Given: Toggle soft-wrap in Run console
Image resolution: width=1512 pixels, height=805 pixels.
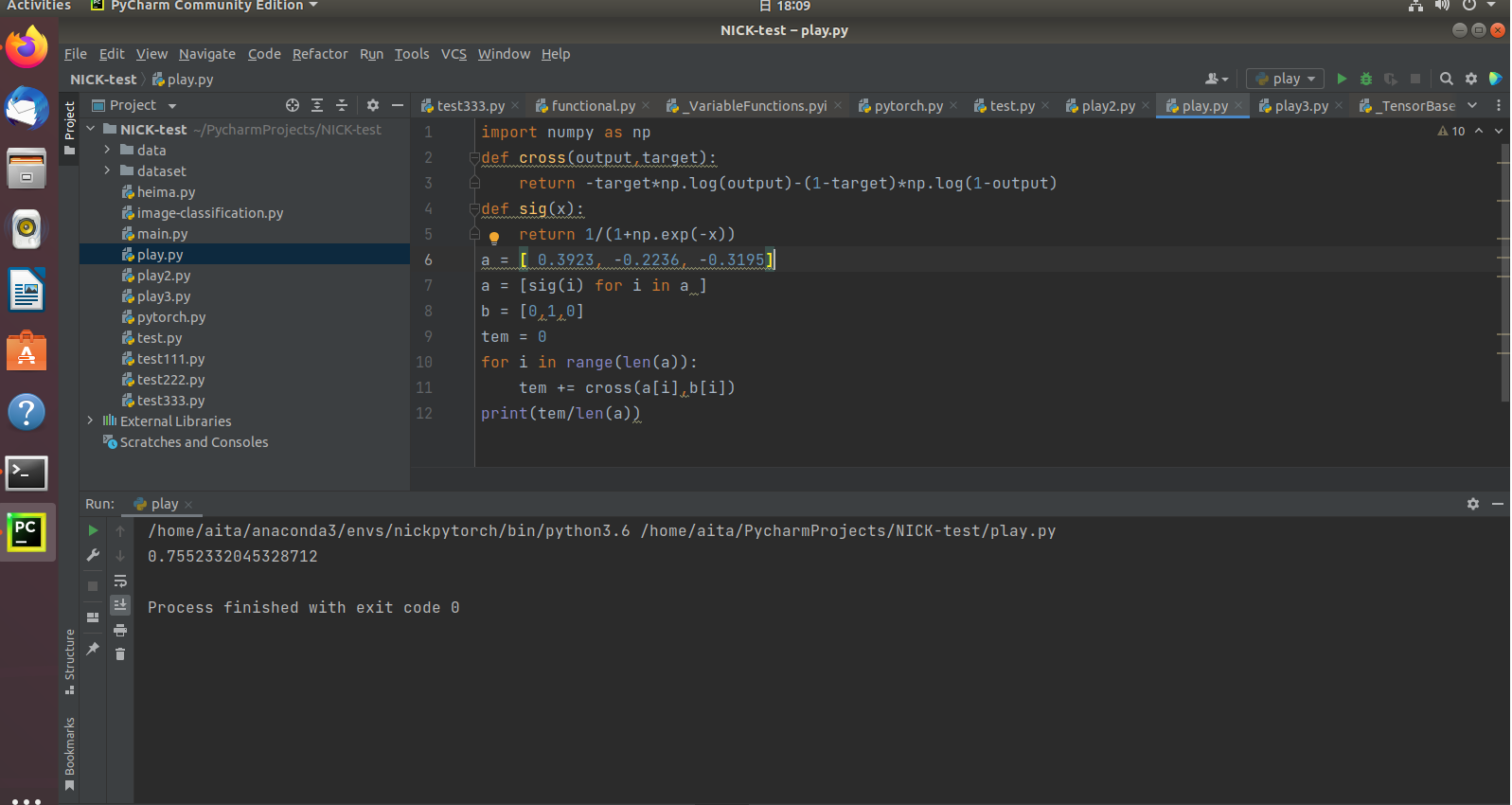Looking at the screenshot, I should tap(120, 581).
